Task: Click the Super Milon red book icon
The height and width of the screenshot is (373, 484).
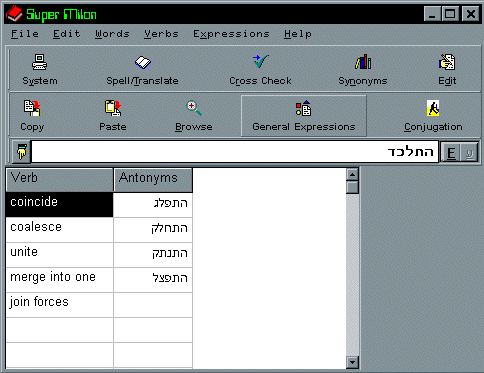Action: [x=14, y=14]
